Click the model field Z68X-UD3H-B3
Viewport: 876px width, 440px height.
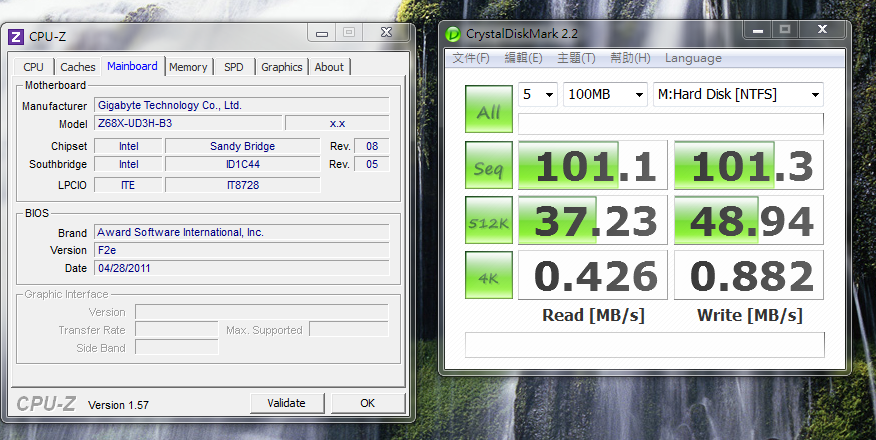[188, 123]
